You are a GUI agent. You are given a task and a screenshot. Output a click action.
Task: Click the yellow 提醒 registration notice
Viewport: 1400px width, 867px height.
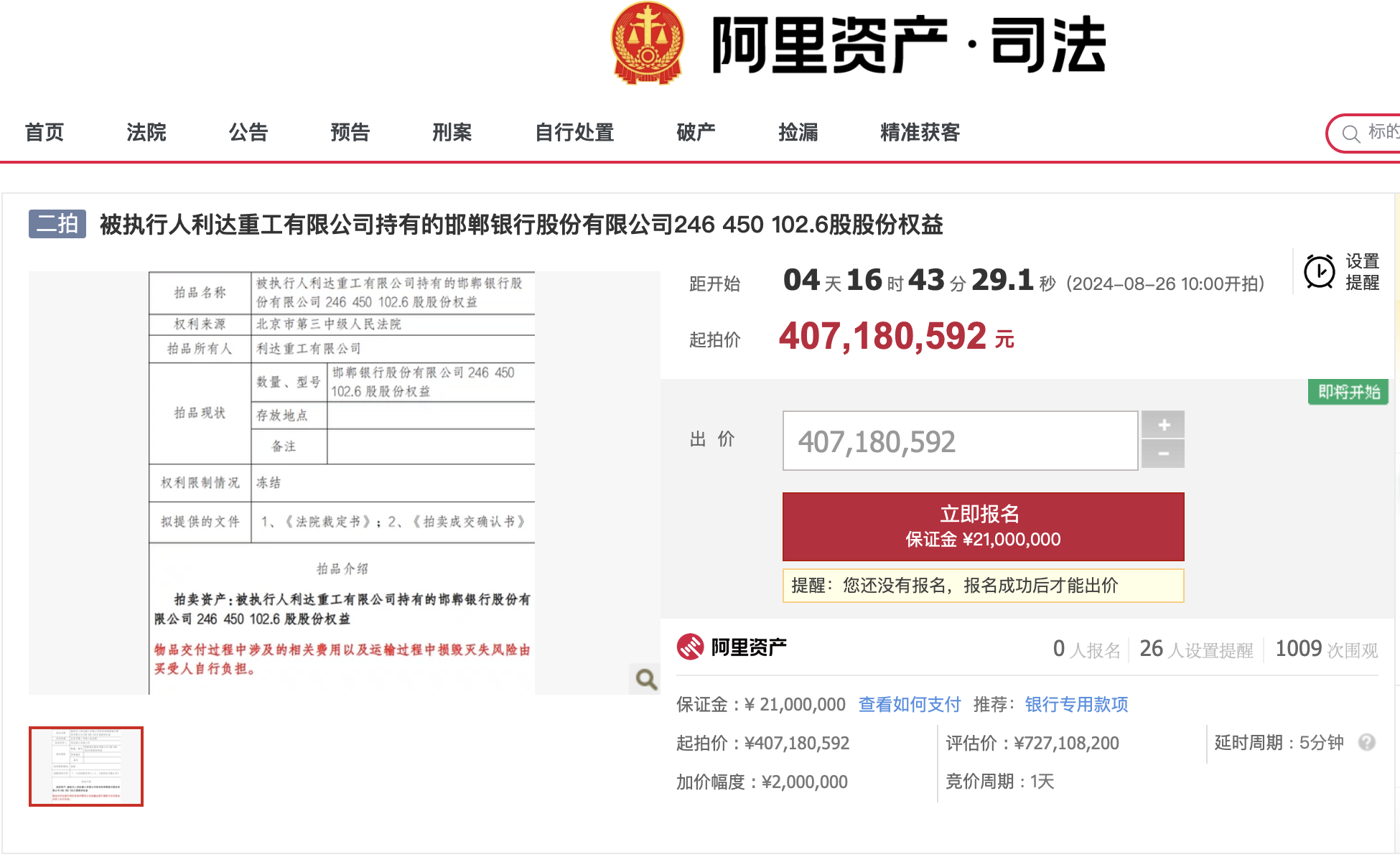tap(983, 585)
